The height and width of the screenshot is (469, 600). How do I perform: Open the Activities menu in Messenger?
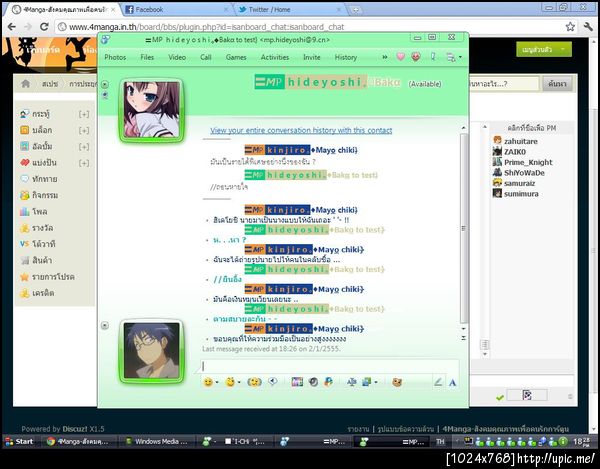[275, 57]
